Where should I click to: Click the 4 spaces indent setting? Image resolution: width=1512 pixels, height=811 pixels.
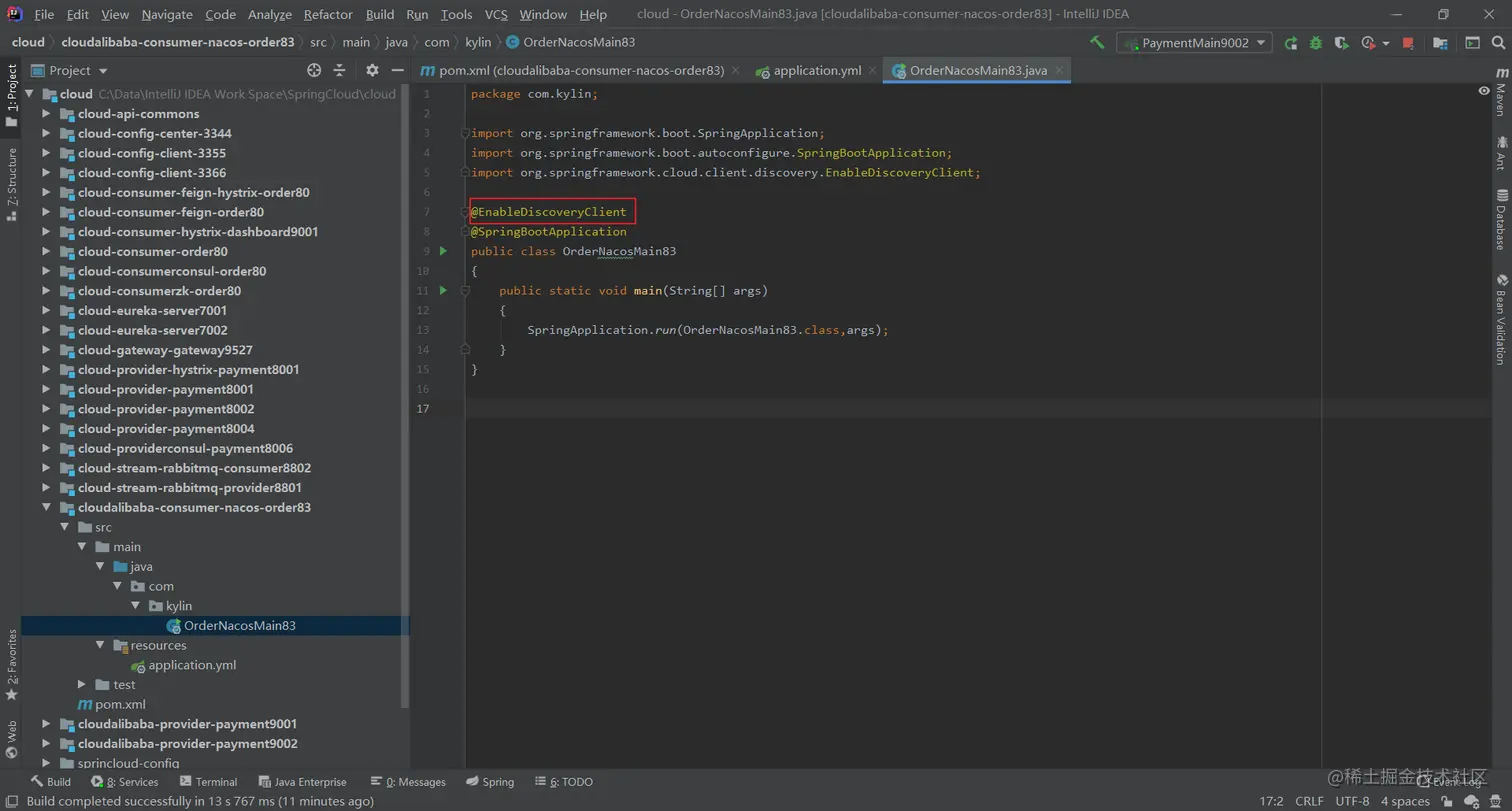click(1405, 801)
